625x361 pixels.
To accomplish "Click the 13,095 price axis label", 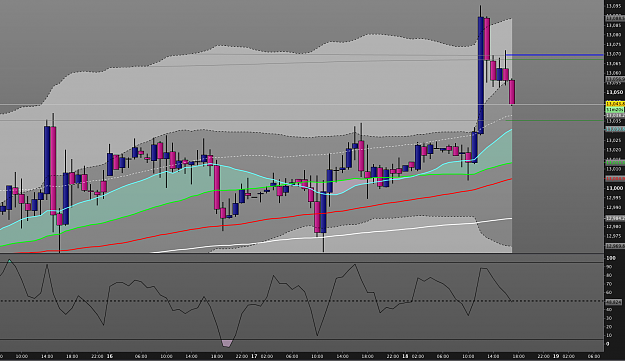I will coord(614,6).
